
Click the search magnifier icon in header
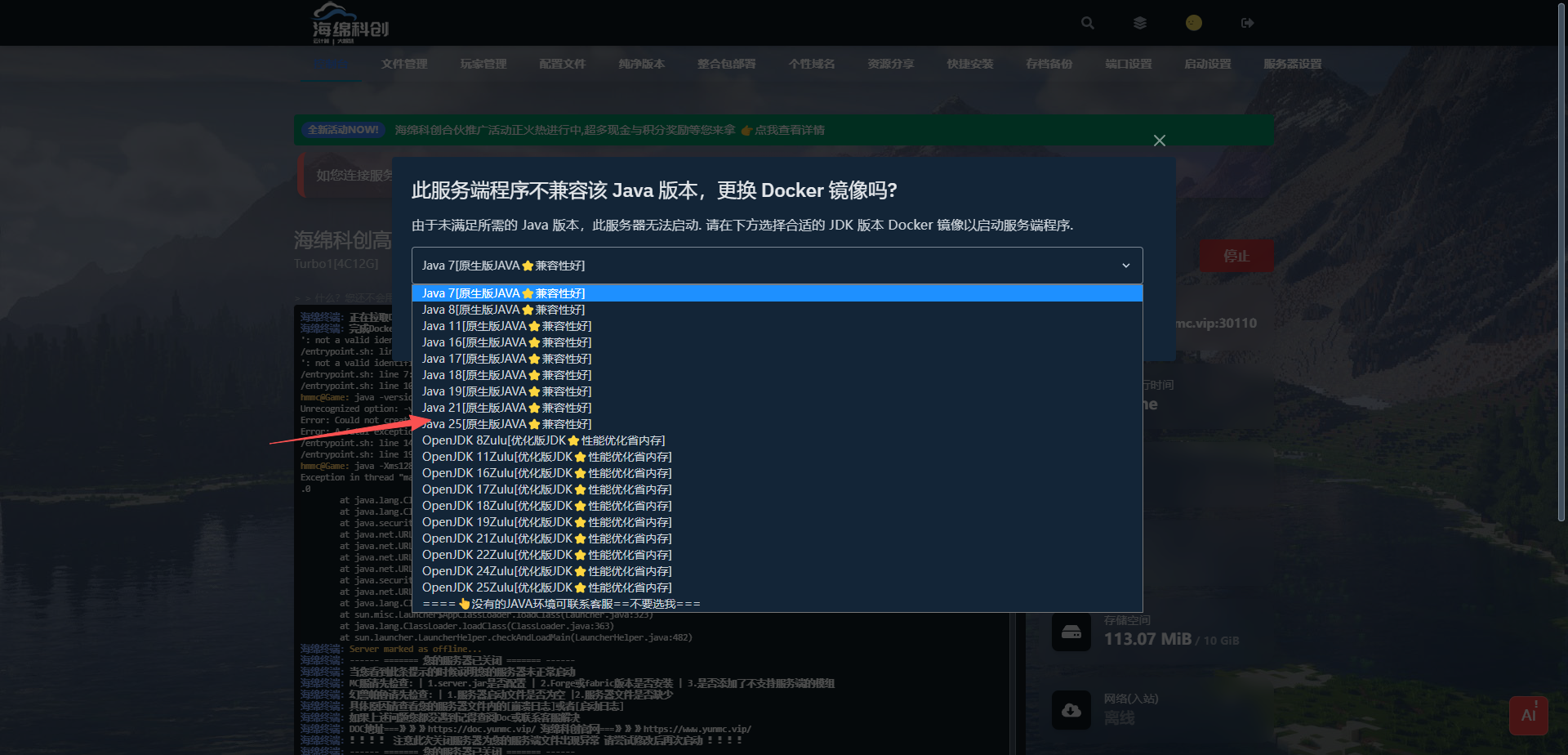coord(1087,23)
